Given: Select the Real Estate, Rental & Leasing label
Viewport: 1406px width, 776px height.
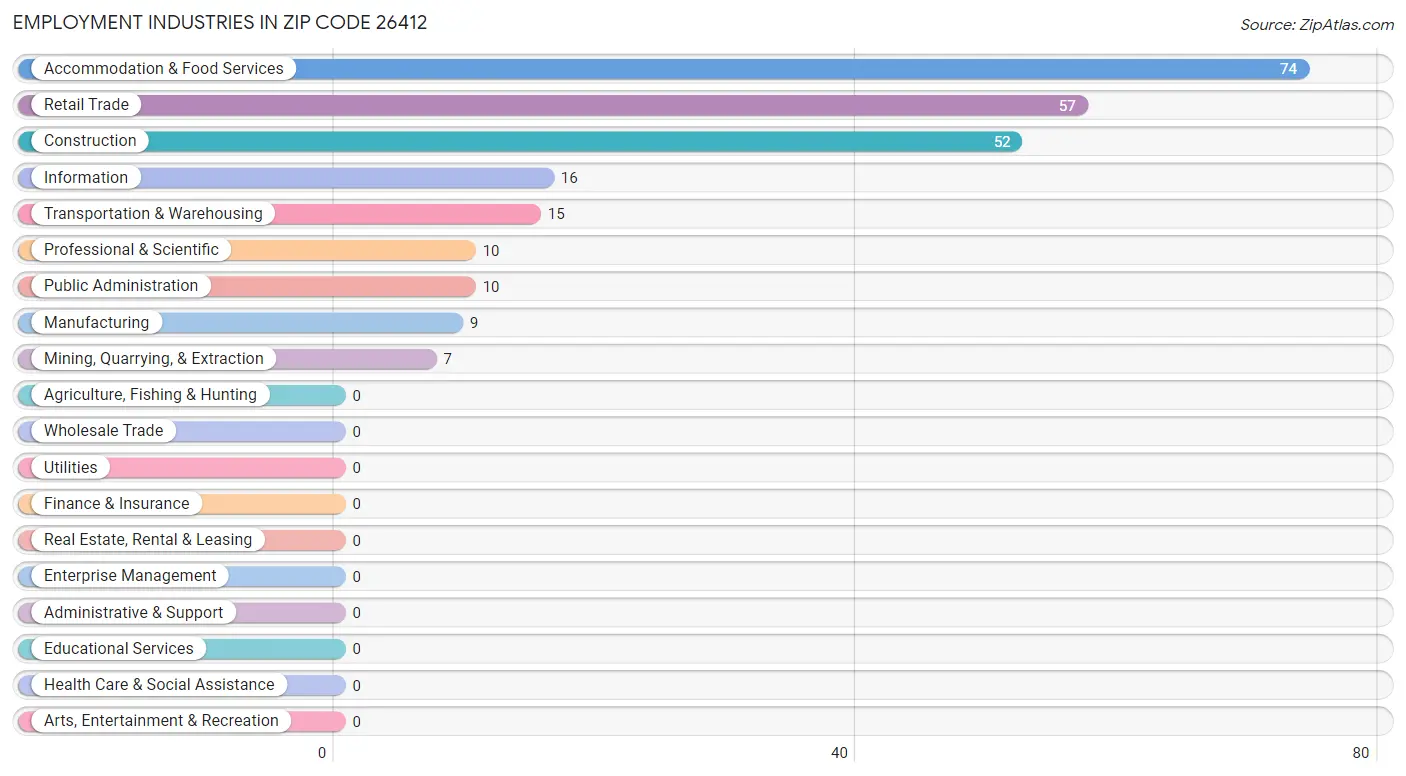Looking at the screenshot, I should pyautogui.click(x=148, y=539).
